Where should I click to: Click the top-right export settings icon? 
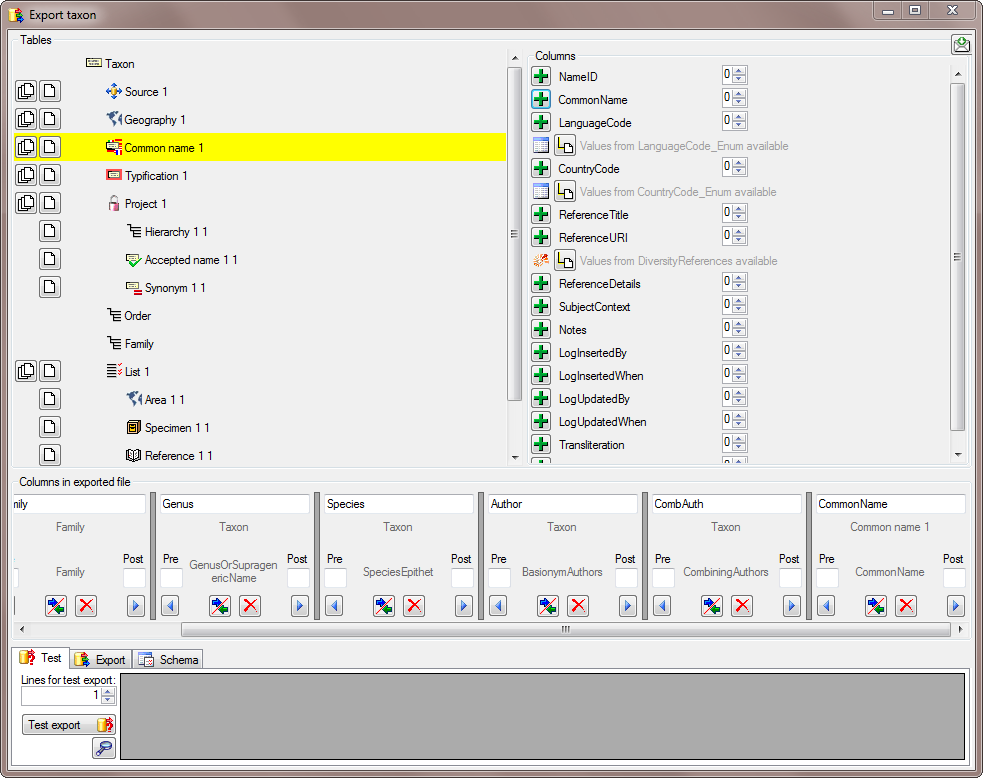click(961, 45)
